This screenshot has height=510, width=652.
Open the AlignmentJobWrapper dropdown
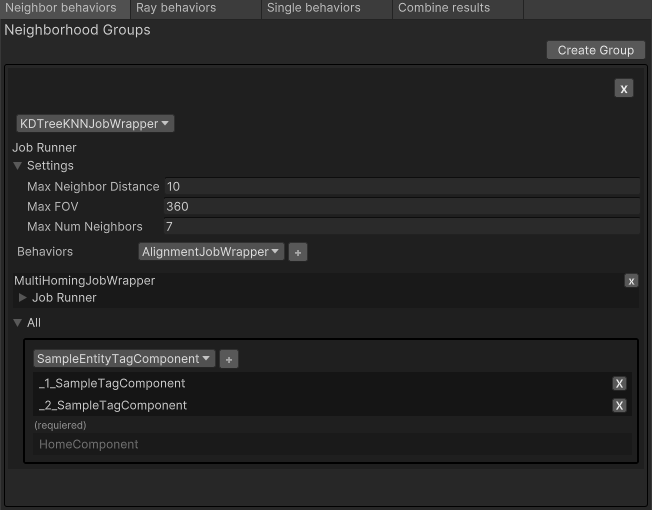(x=211, y=252)
